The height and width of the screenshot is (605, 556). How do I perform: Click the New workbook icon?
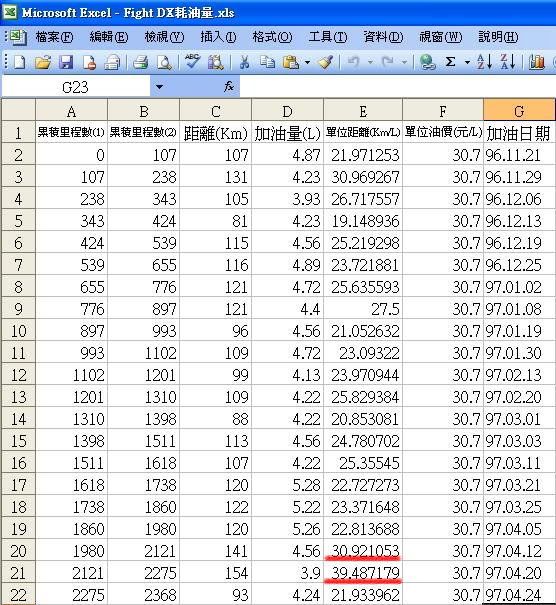tap(20, 62)
